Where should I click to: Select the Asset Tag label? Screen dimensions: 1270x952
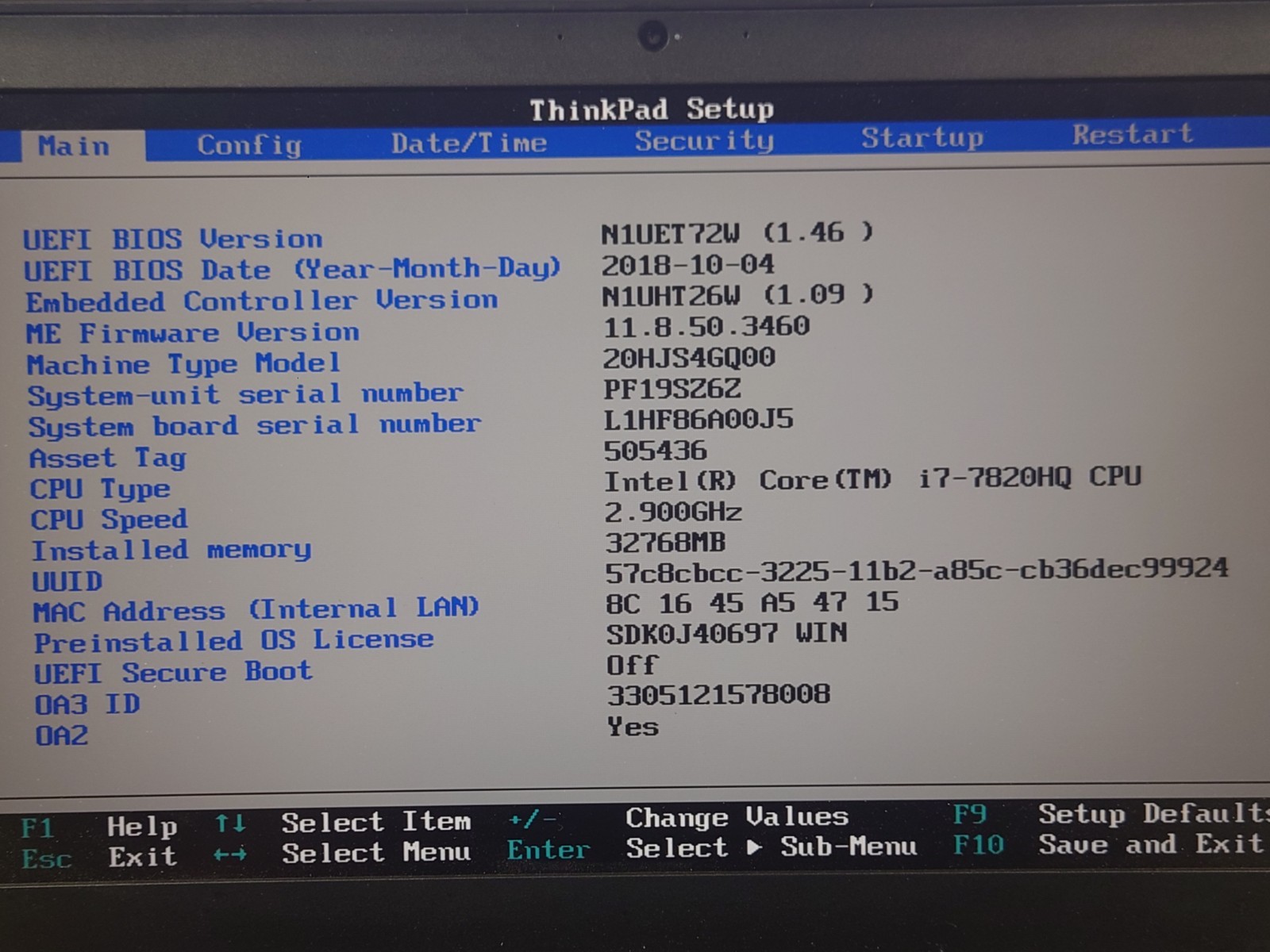pyautogui.click(x=108, y=458)
